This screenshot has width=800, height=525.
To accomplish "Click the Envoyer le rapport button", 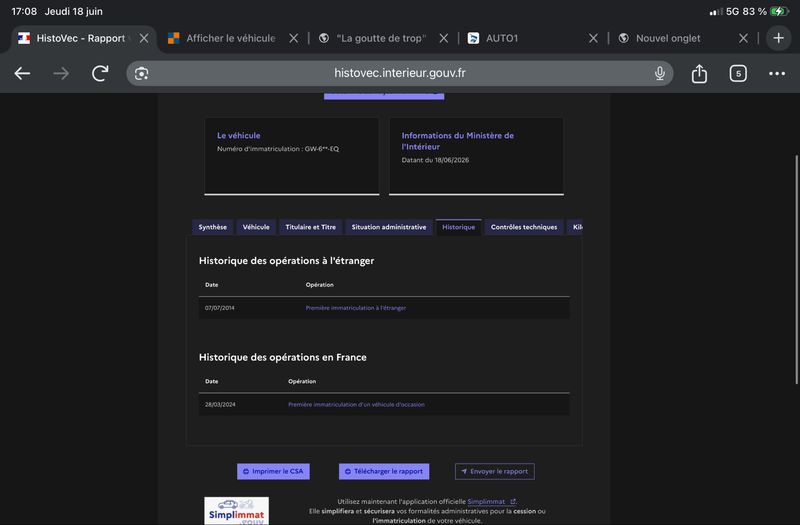I will click(494, 471).
